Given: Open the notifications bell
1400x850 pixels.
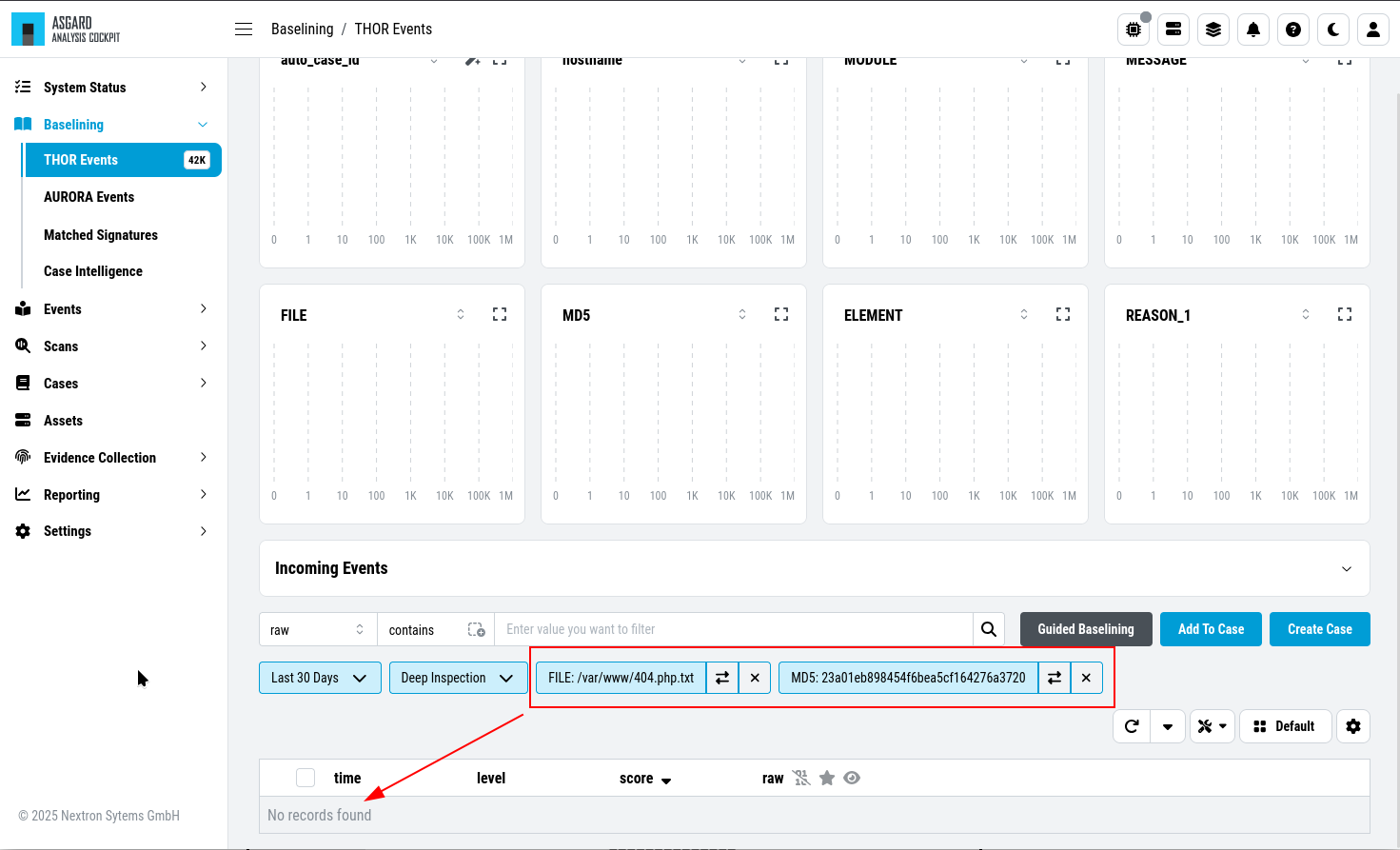Looking at the screenshot, I should pos(1253,30).
